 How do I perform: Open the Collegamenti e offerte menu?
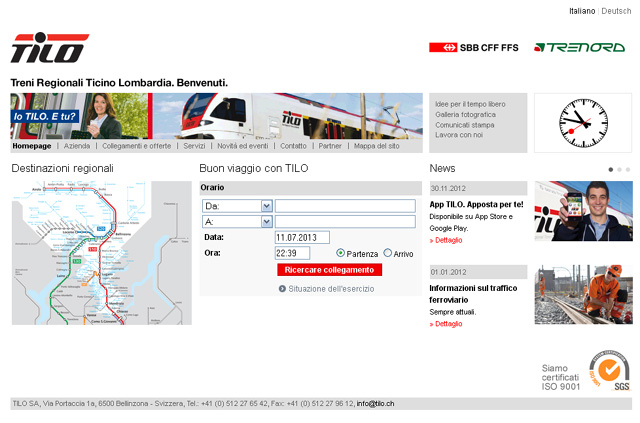tap(136, 146)
